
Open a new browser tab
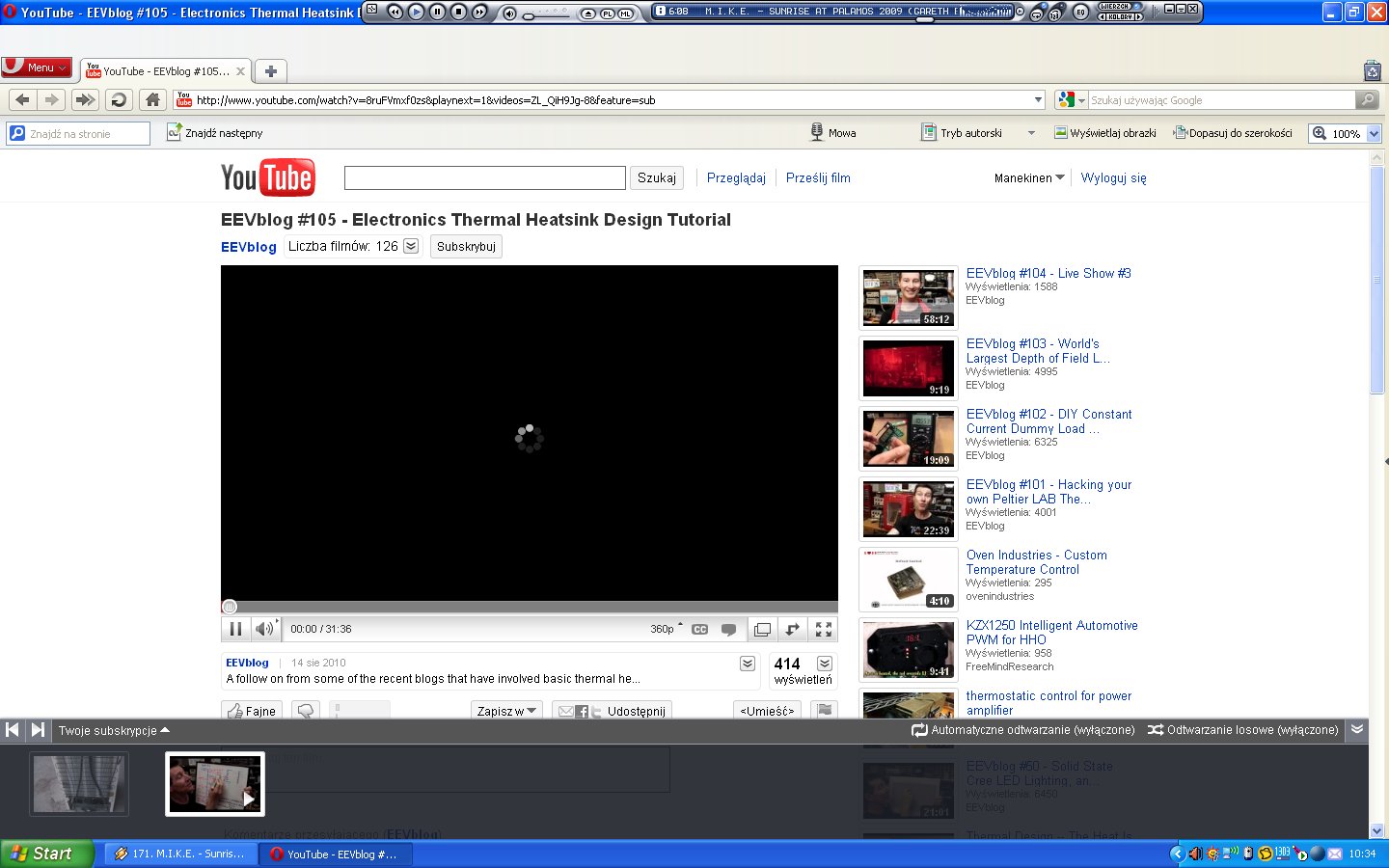click(x=271, y=71)
